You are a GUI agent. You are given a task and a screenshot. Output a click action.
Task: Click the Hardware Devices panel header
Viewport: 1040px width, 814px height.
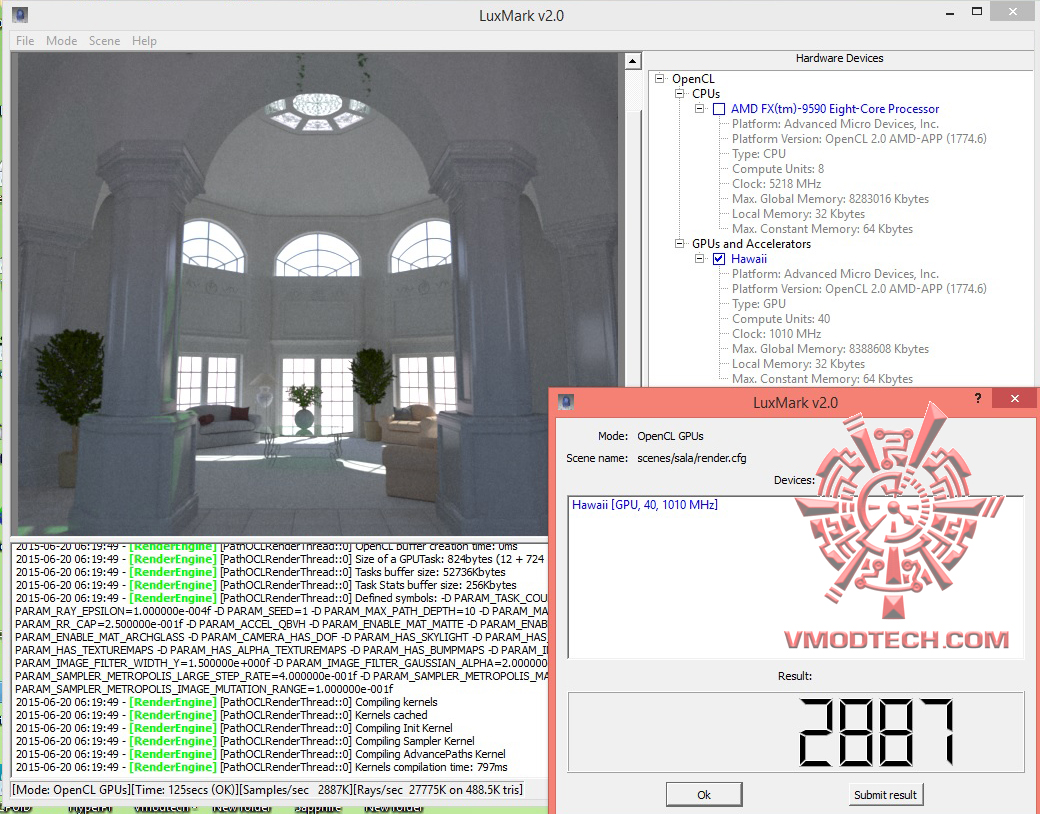coord(839,58)
